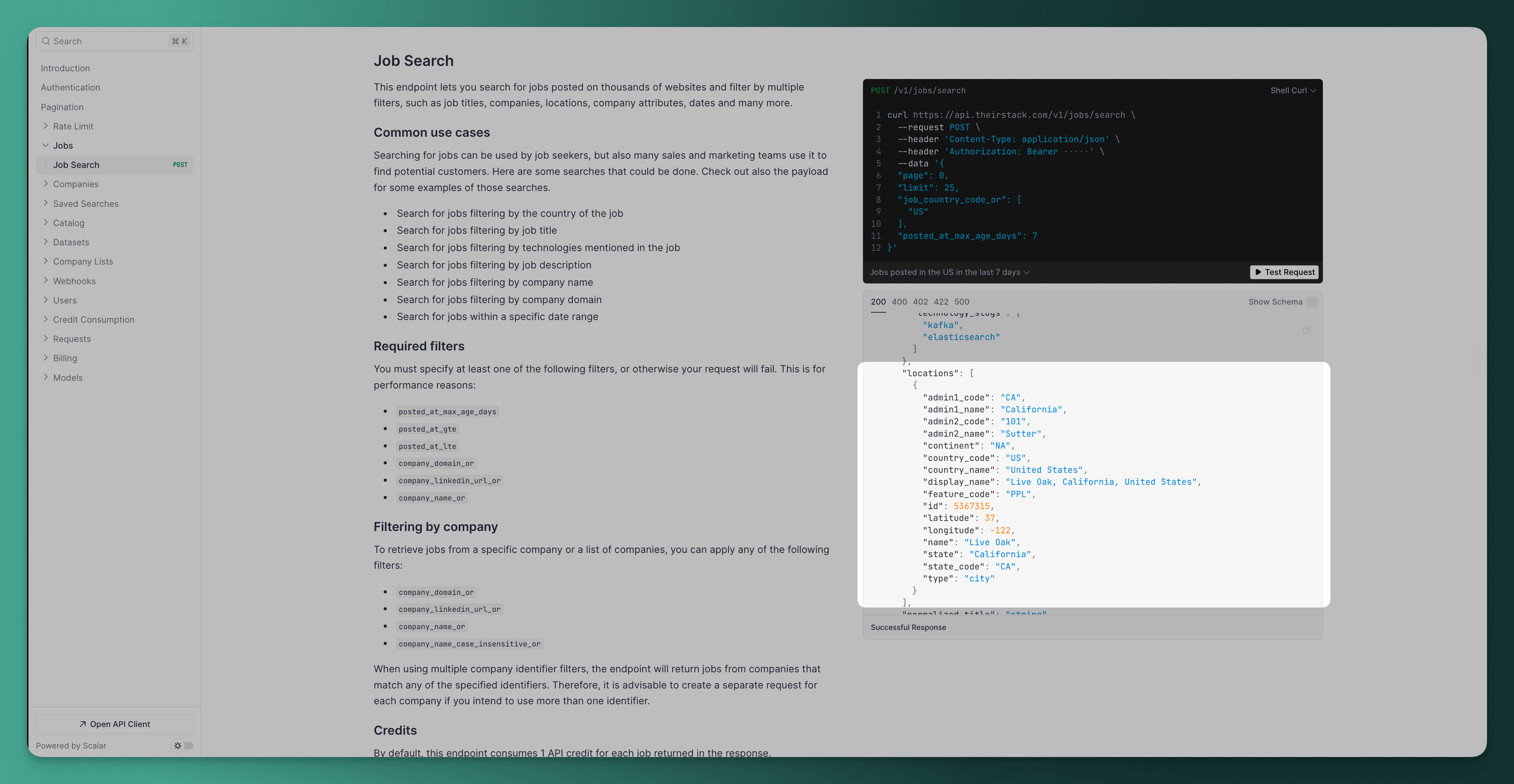Click the search magnifier icon
This screenshot has height=784, width=1514.
point(46,41)
